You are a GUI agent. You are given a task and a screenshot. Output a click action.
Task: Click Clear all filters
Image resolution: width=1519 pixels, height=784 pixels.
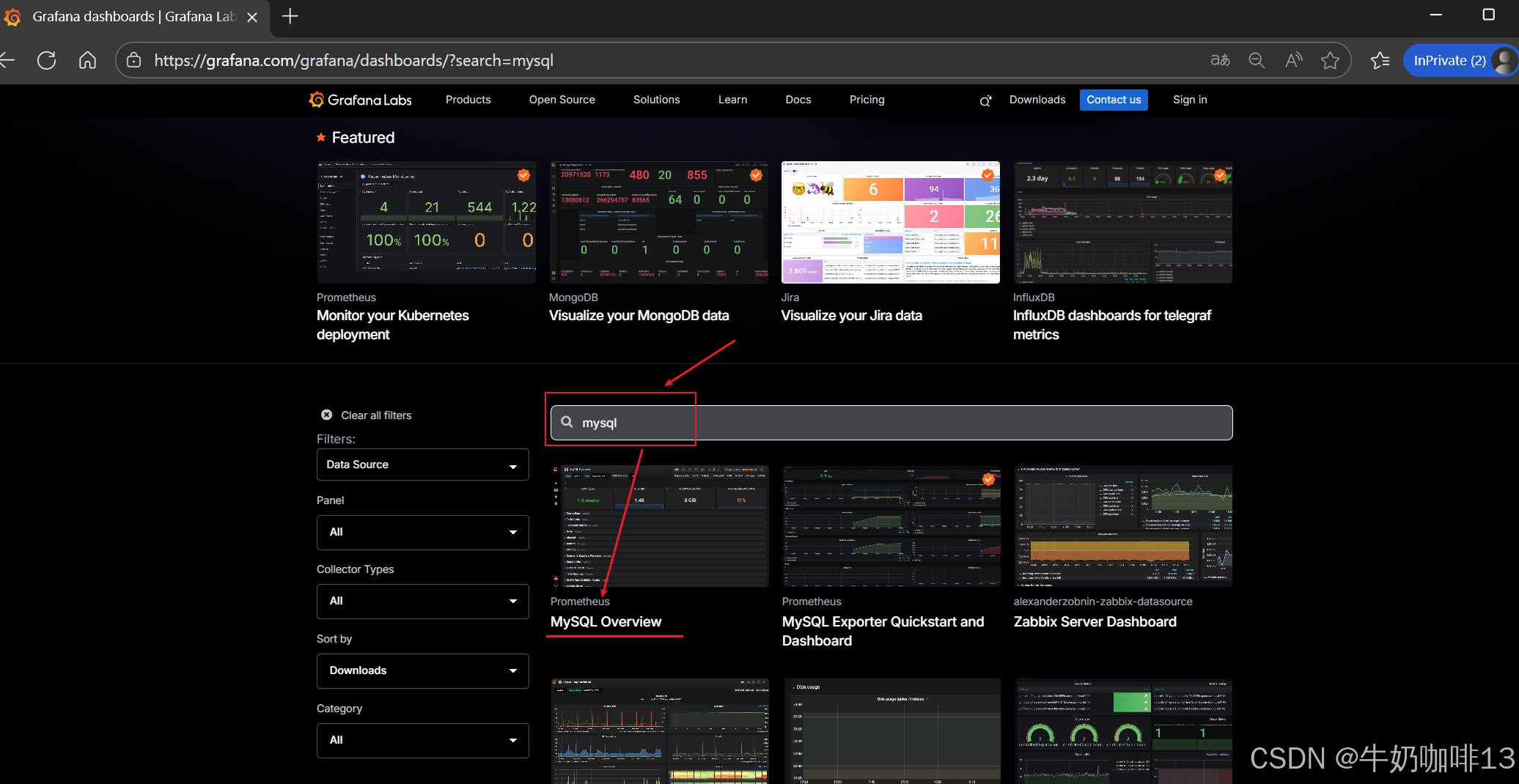(x=375, y=415)
